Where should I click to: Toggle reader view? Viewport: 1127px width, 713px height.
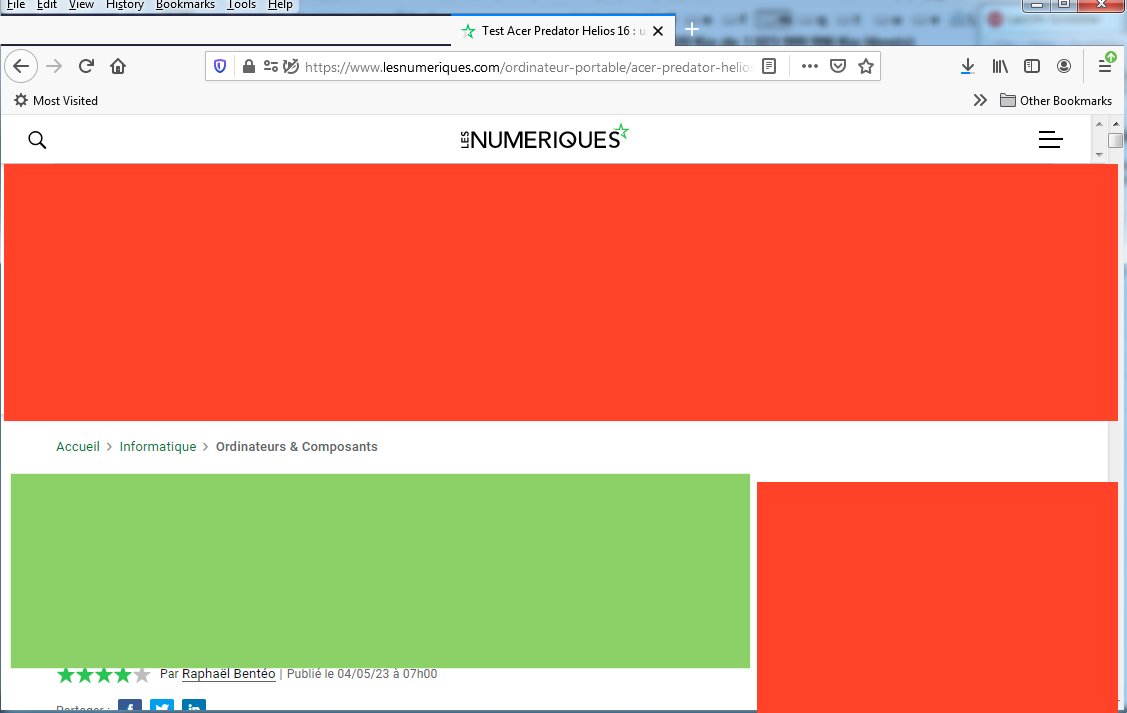769,67
